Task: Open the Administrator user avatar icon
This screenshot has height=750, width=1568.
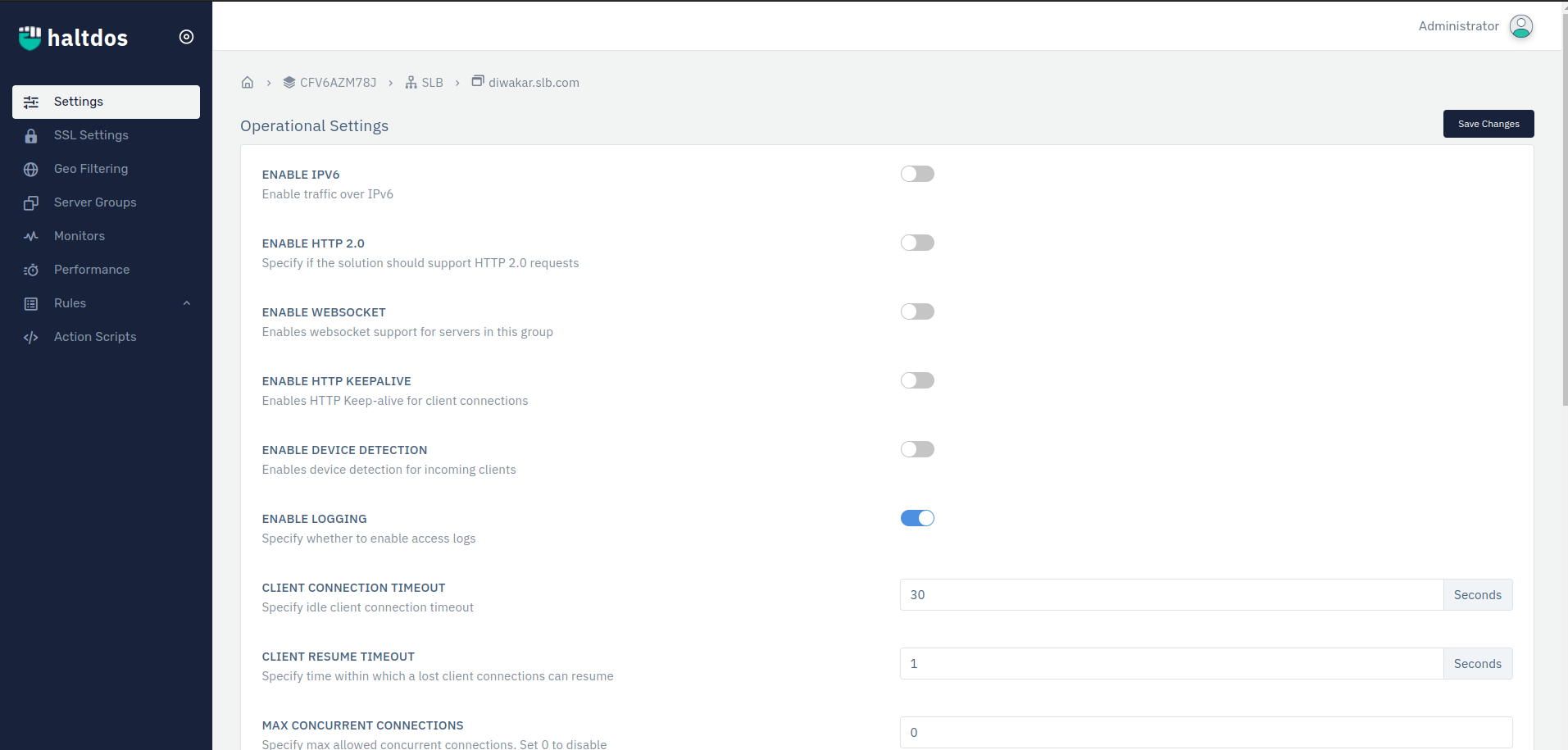Action: coord(1520,26)
